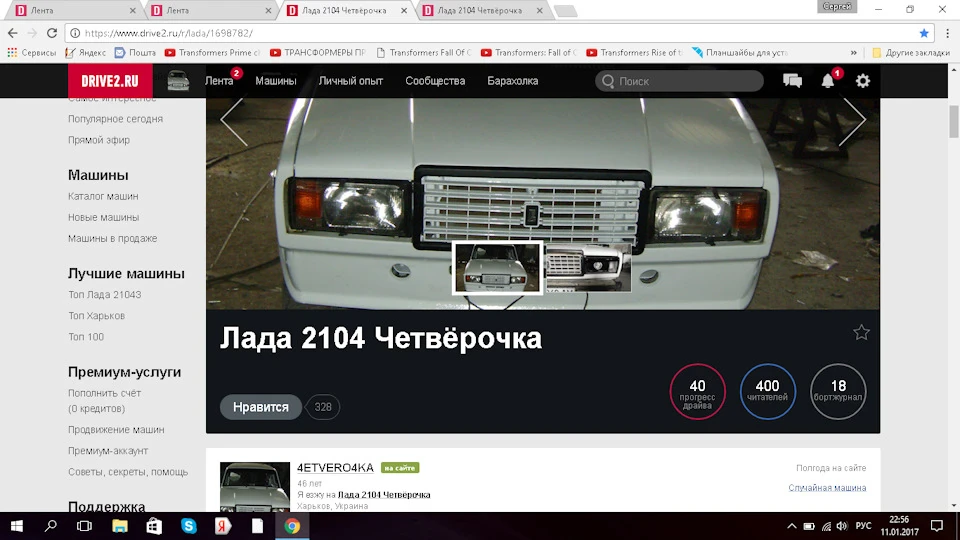Open Task View in the taskbar
The height and width of the screenshot is (540, 960).
[84, 526]
